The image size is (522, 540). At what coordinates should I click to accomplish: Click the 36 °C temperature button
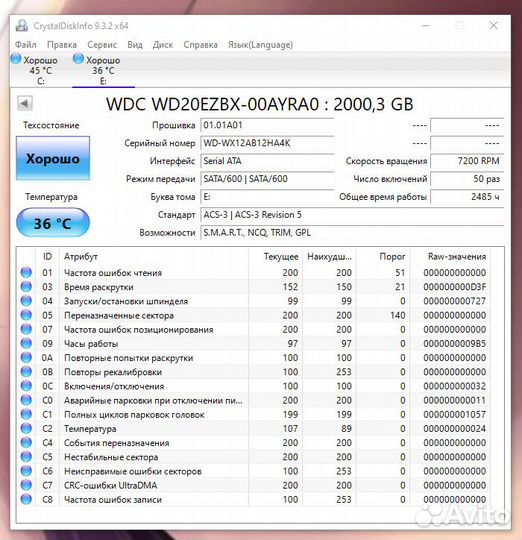click(53, 223)
